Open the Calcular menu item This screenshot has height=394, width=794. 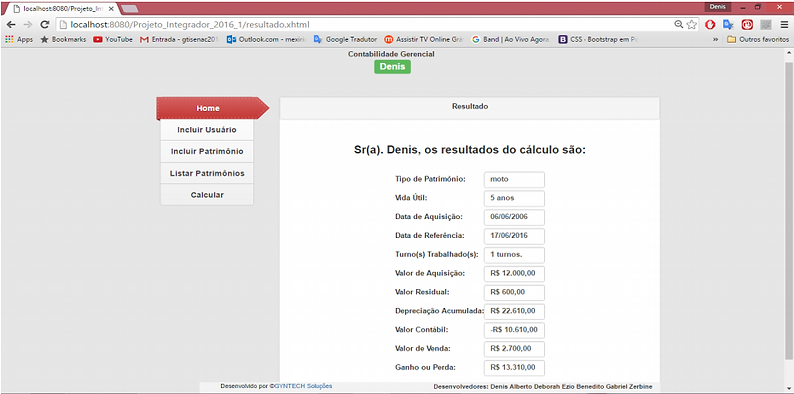point(207,194)
